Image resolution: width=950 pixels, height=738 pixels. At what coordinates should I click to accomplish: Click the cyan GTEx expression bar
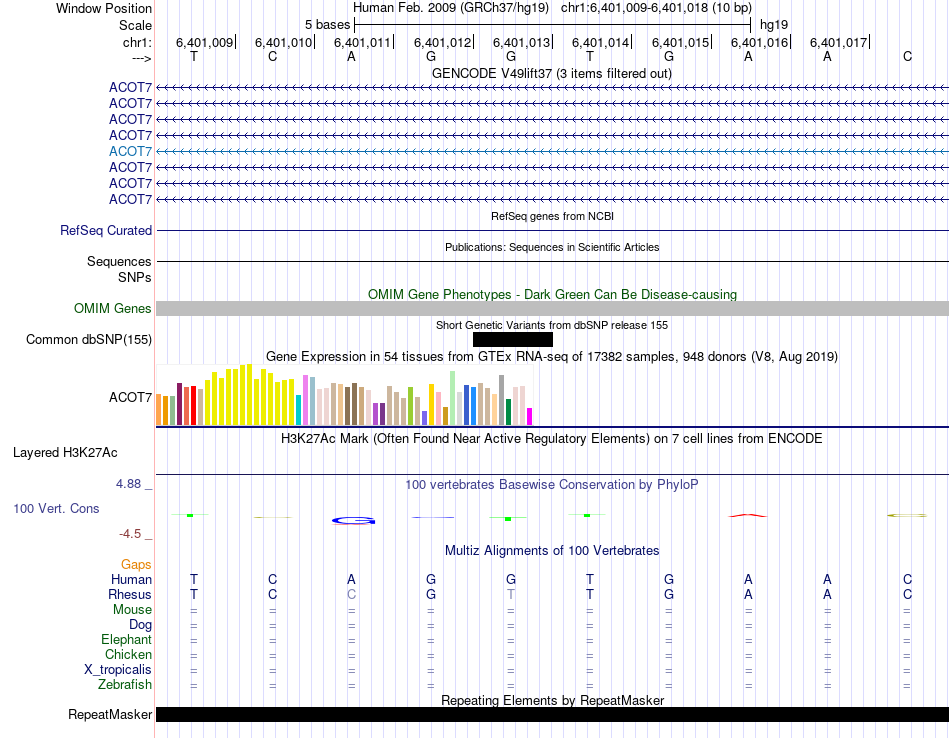pos(298,410)
